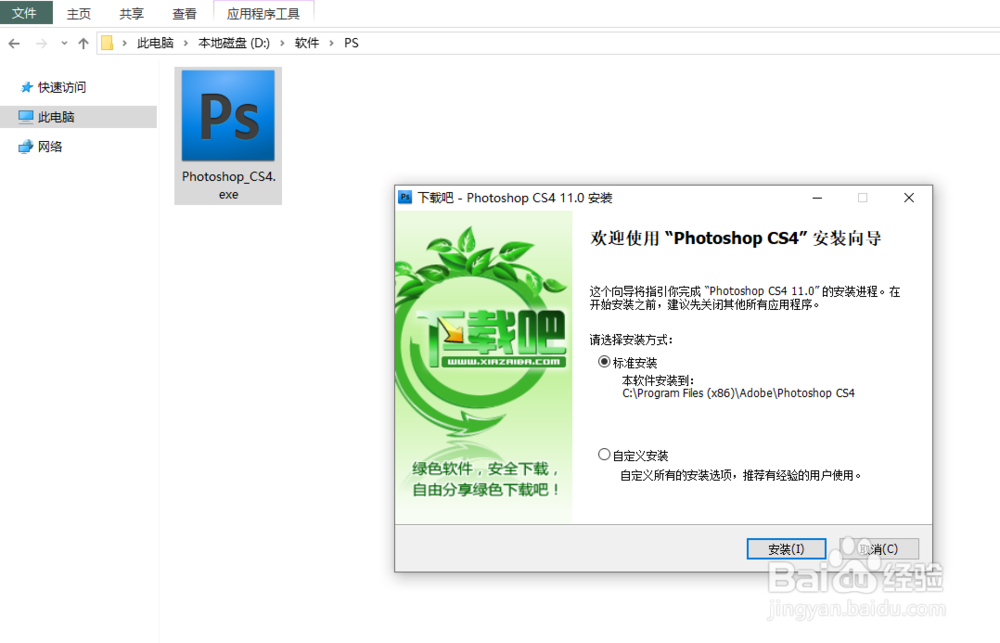This screenshot has width=1000, height=643.
Task: Click the 快速访问 star icon
Action: click(26, 87)
